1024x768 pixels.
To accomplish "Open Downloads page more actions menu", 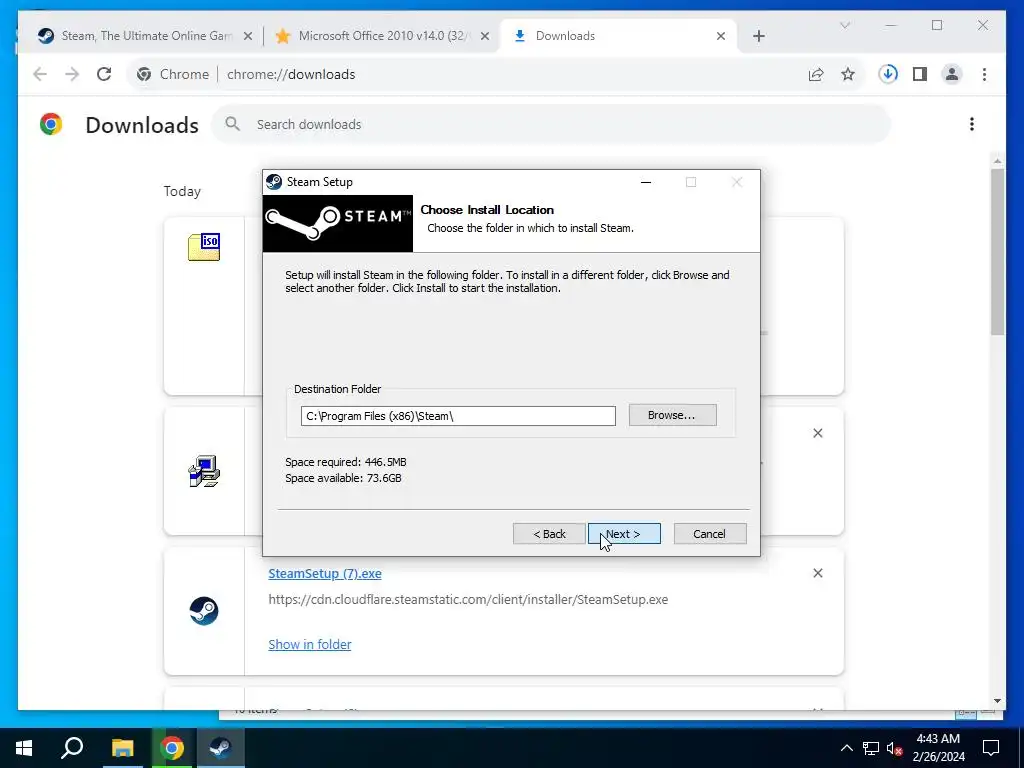I will (972, 124).
